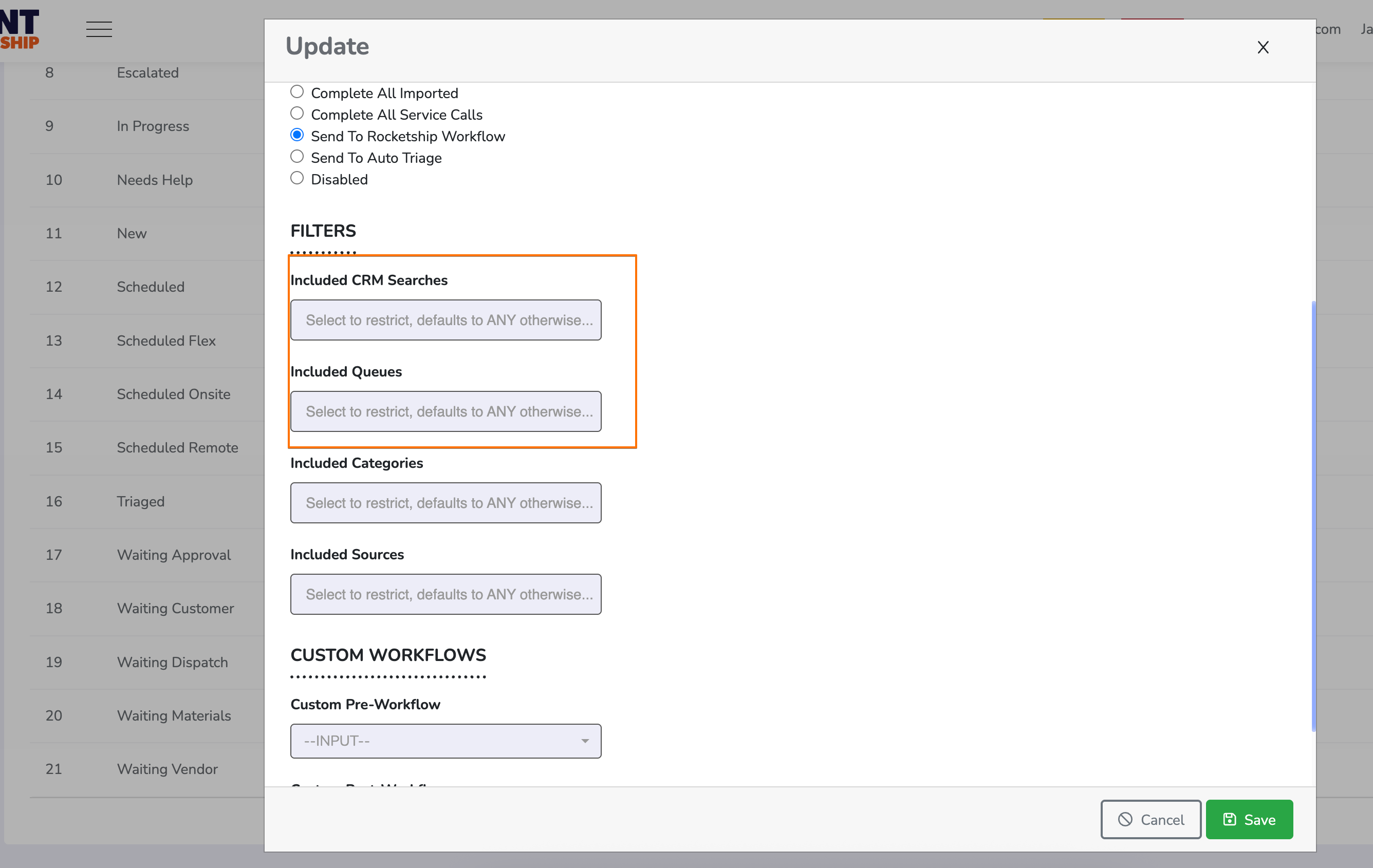
Task: Select Send To Auto Triage radio
Action: [297, 157]
